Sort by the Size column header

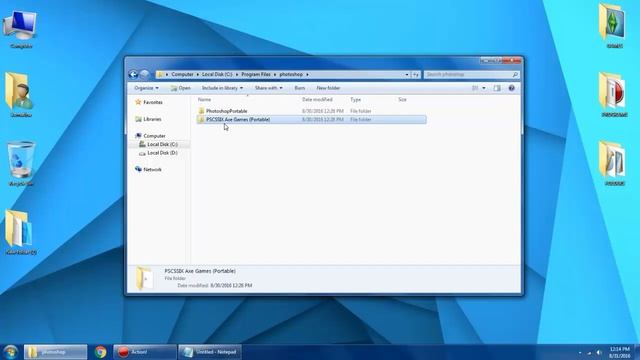(x=402, y=100)
